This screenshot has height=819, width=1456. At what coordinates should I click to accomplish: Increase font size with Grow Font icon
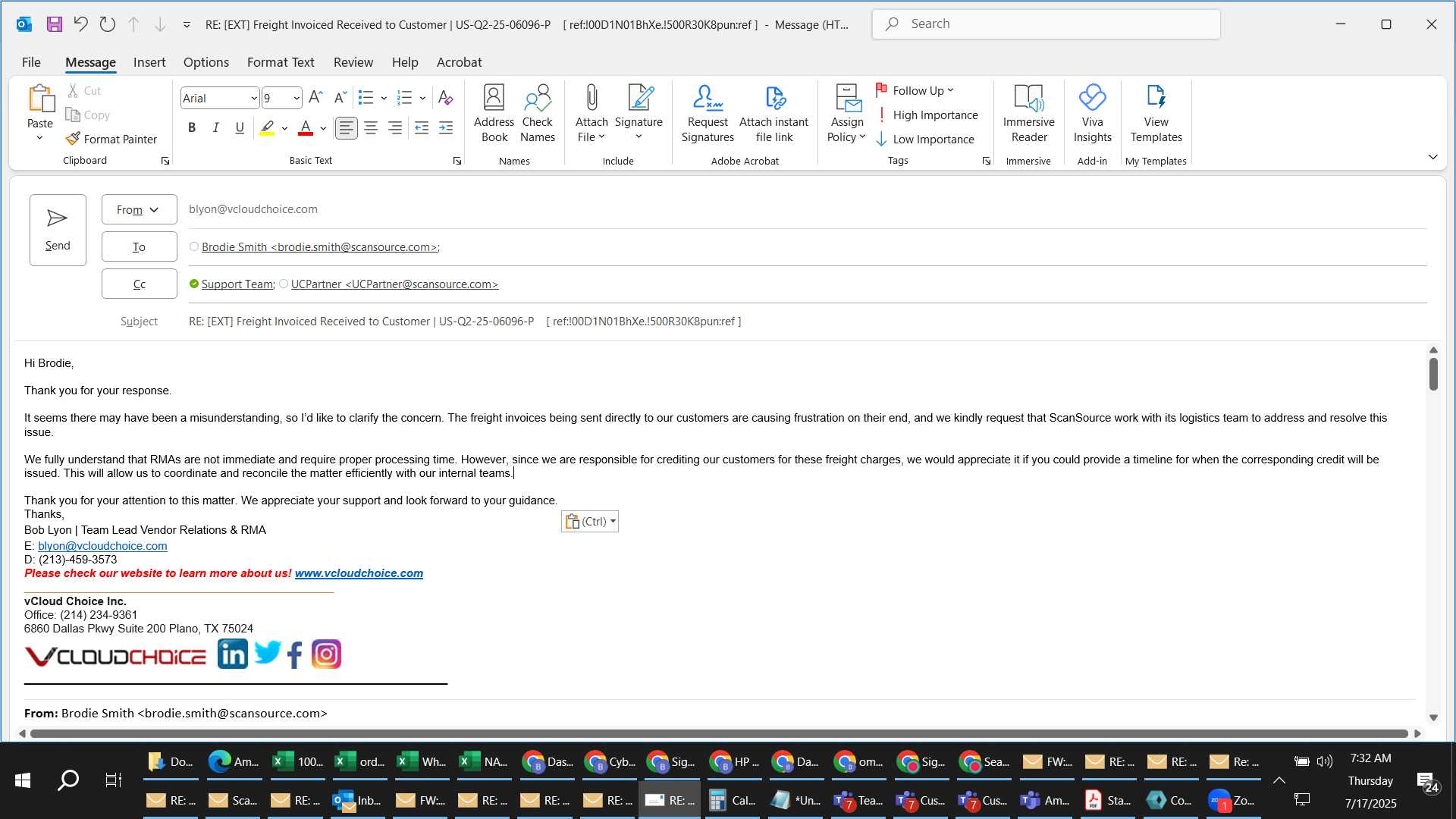click(x=315, y=97)
